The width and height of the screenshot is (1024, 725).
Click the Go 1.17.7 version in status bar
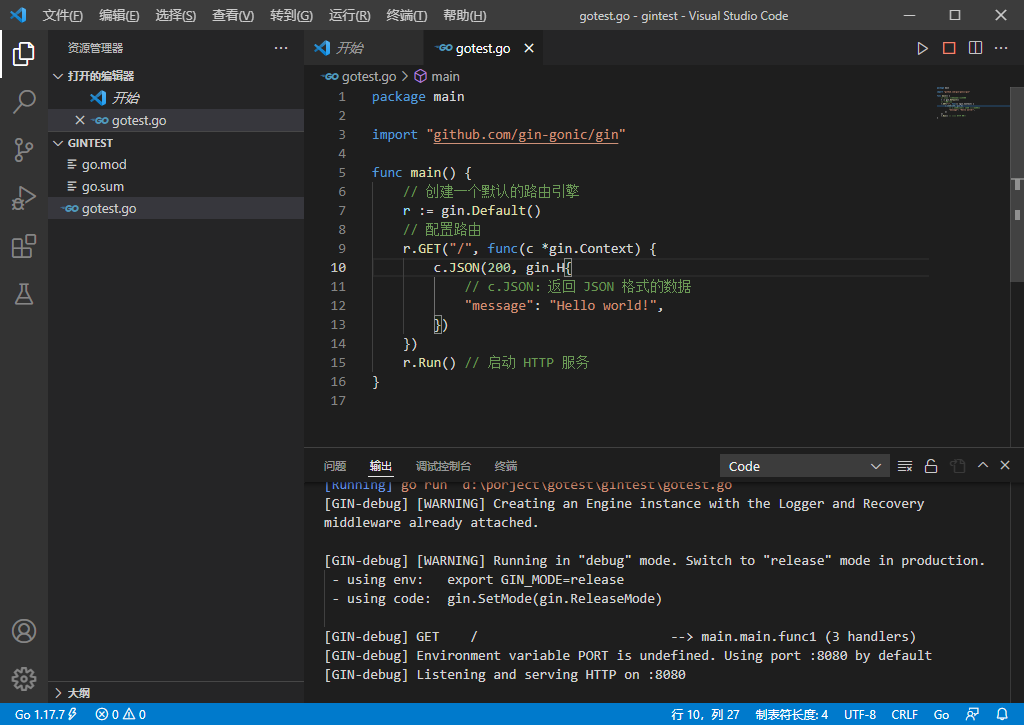(46, 715)
